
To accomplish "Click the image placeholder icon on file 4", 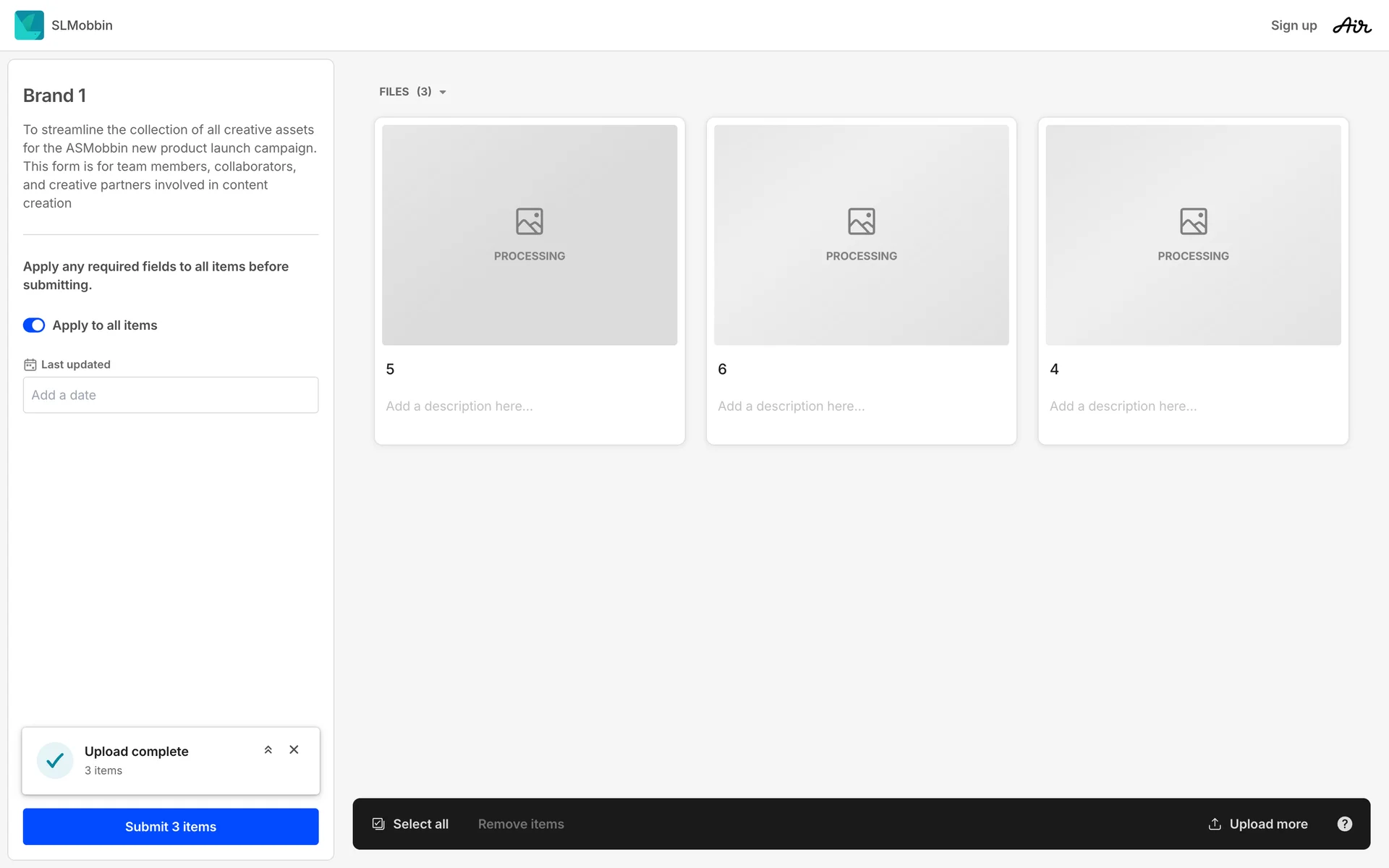I will pos(1193,221).
